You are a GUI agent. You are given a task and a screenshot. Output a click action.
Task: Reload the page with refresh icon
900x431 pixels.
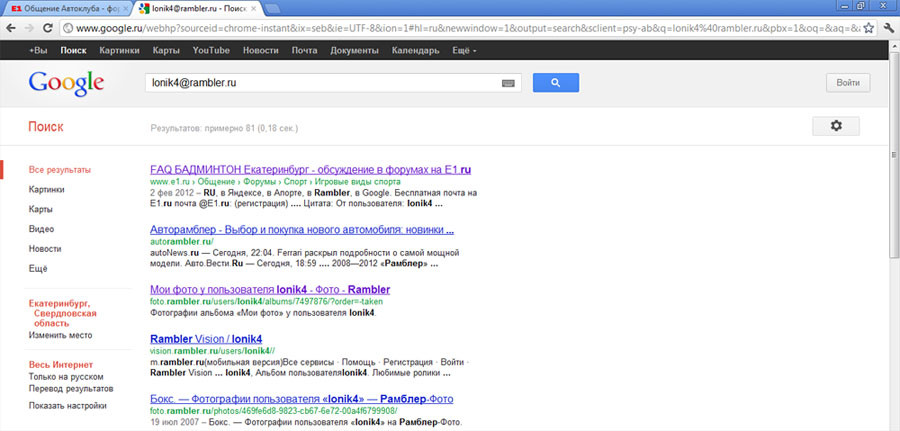point(48,28)
